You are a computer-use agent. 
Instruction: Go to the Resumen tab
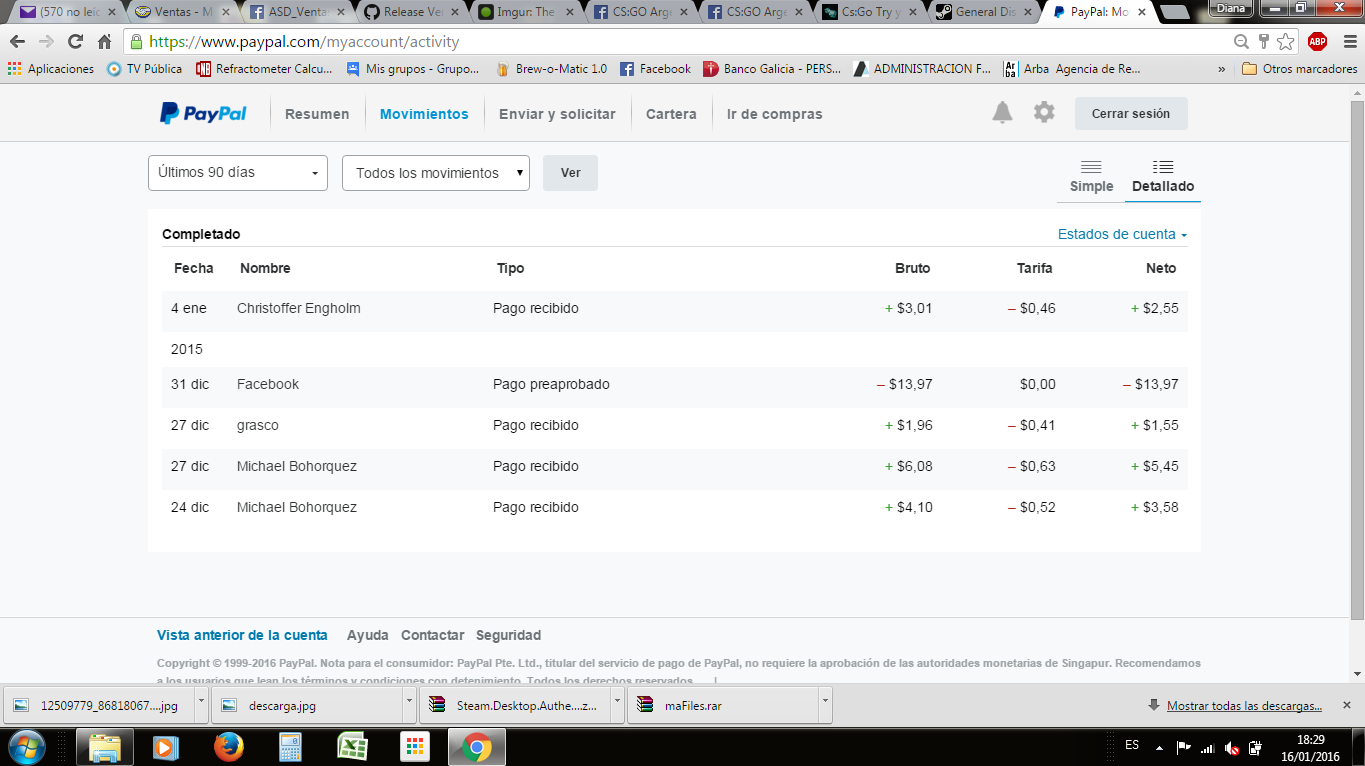click(317, 114)
